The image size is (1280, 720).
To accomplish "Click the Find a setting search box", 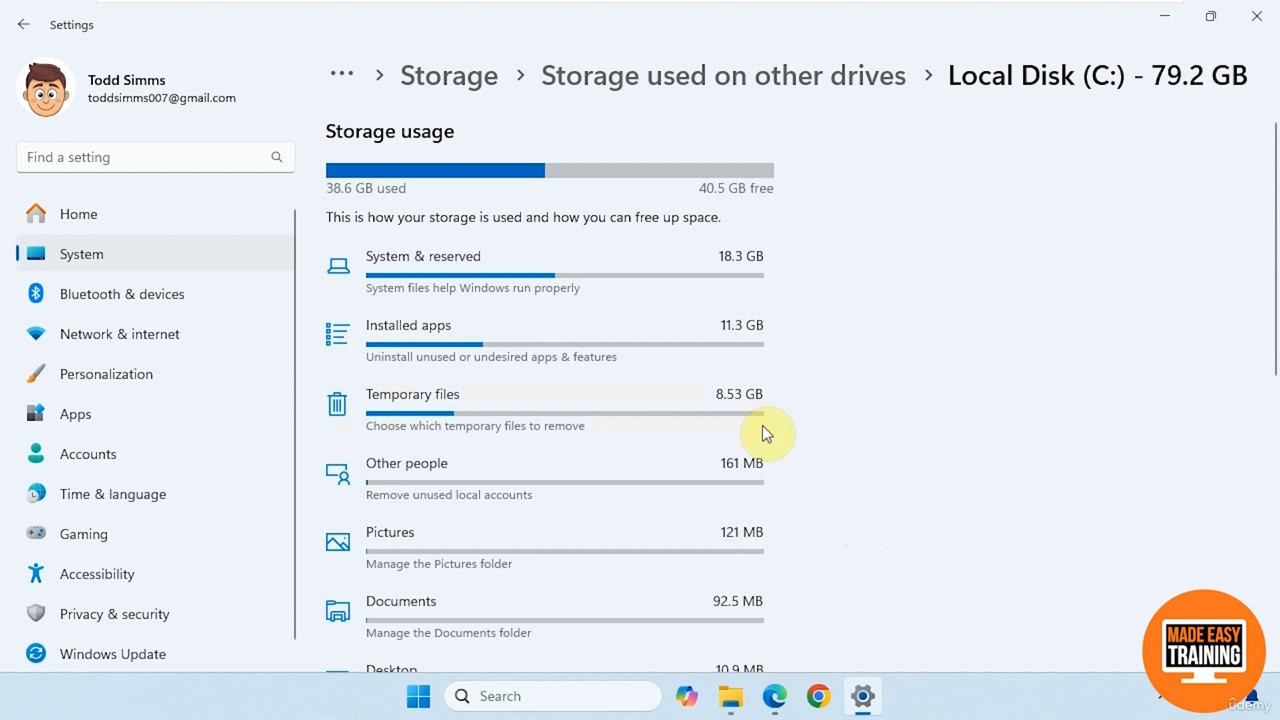I will coord(145,157).
